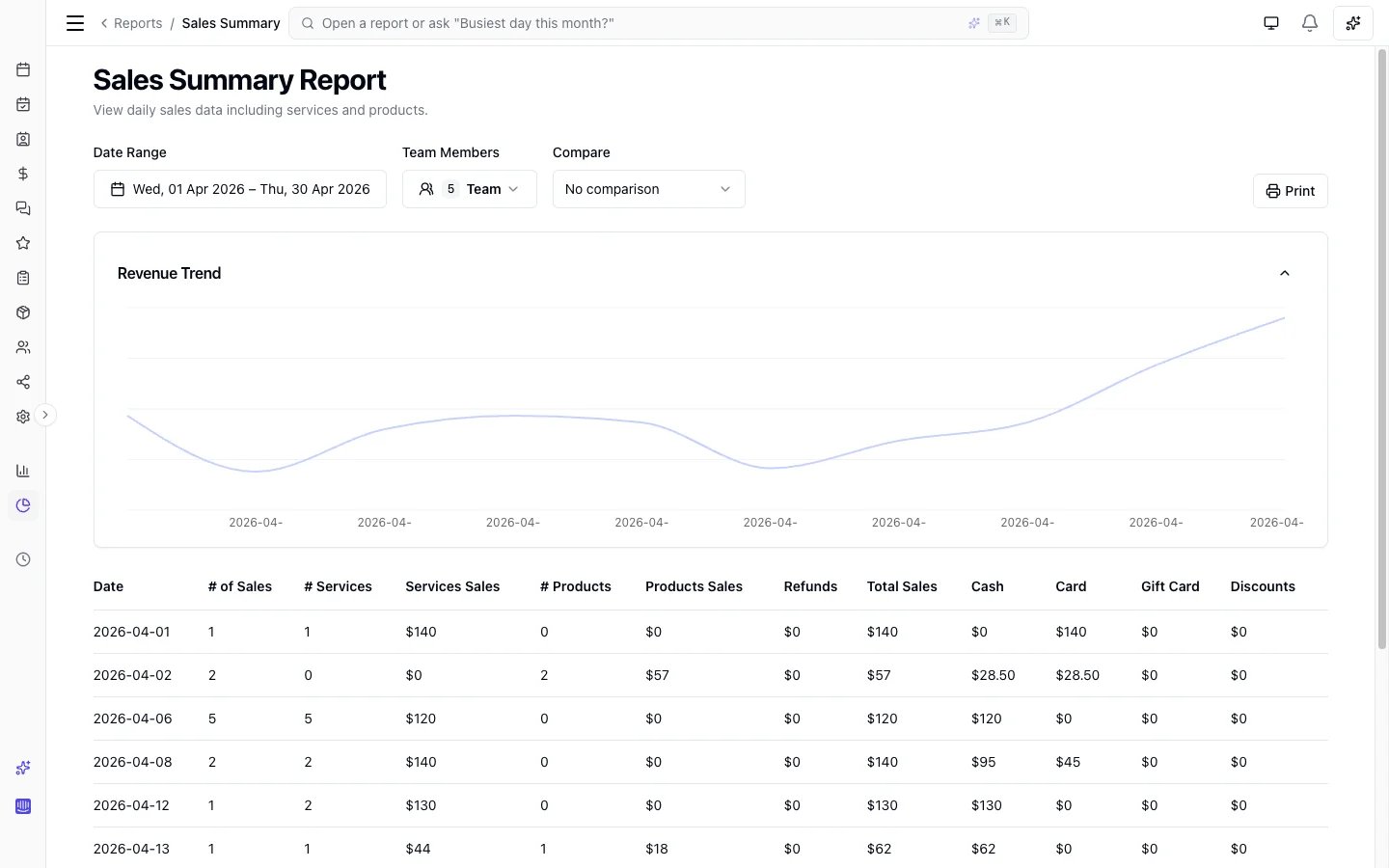Open the notifications bell
The width and height of the screenshot is (1389, 868).
pyautogui.click(x=1310, y=23)
